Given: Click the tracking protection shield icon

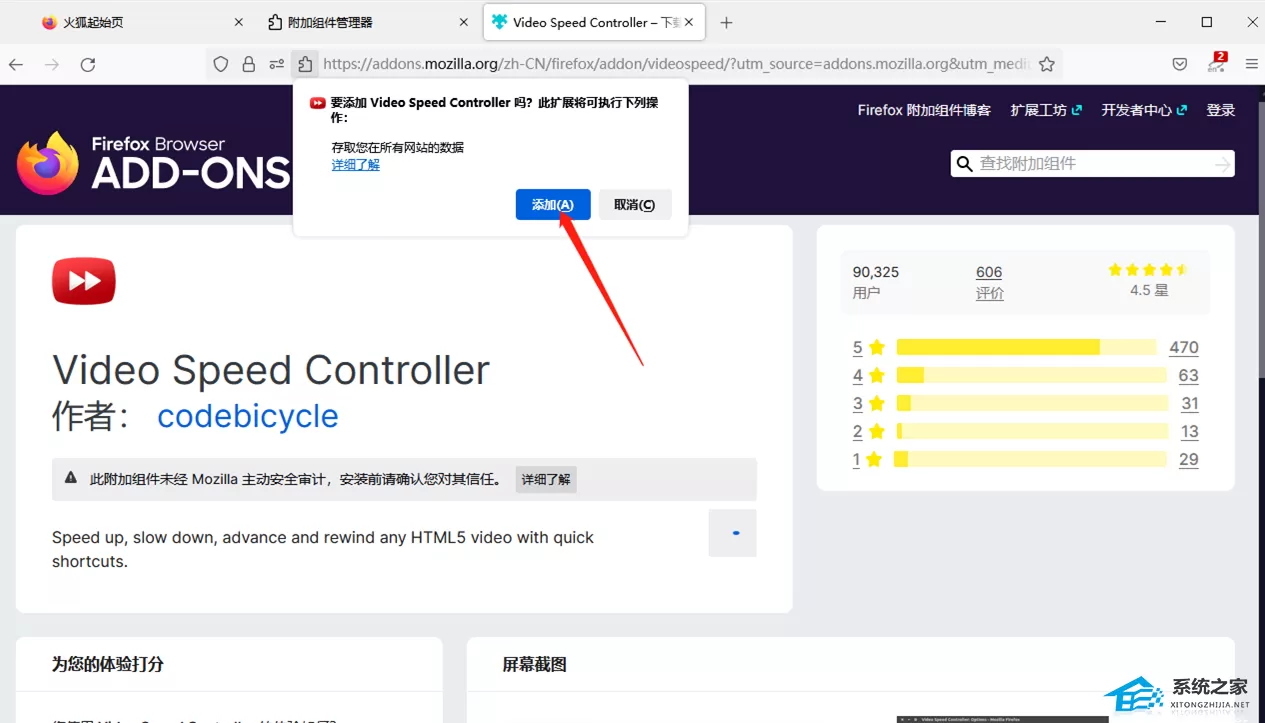Looking at the screenshot, I should click(x=221, y=64).
